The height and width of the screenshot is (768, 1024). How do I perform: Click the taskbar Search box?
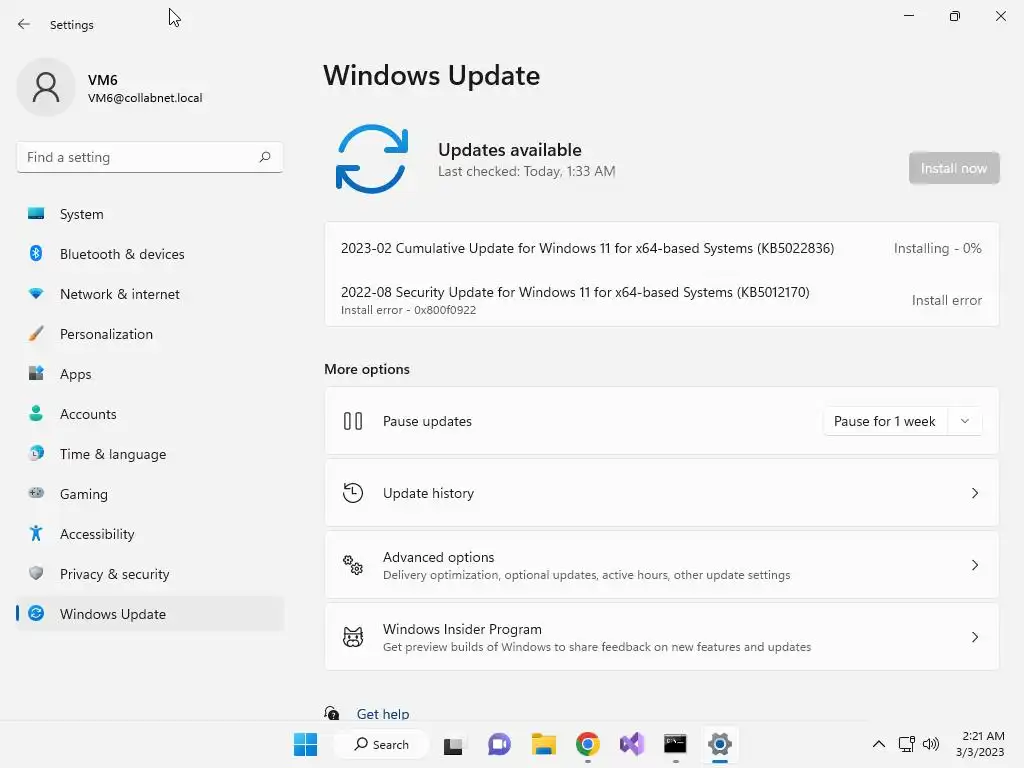click(381, 744)
